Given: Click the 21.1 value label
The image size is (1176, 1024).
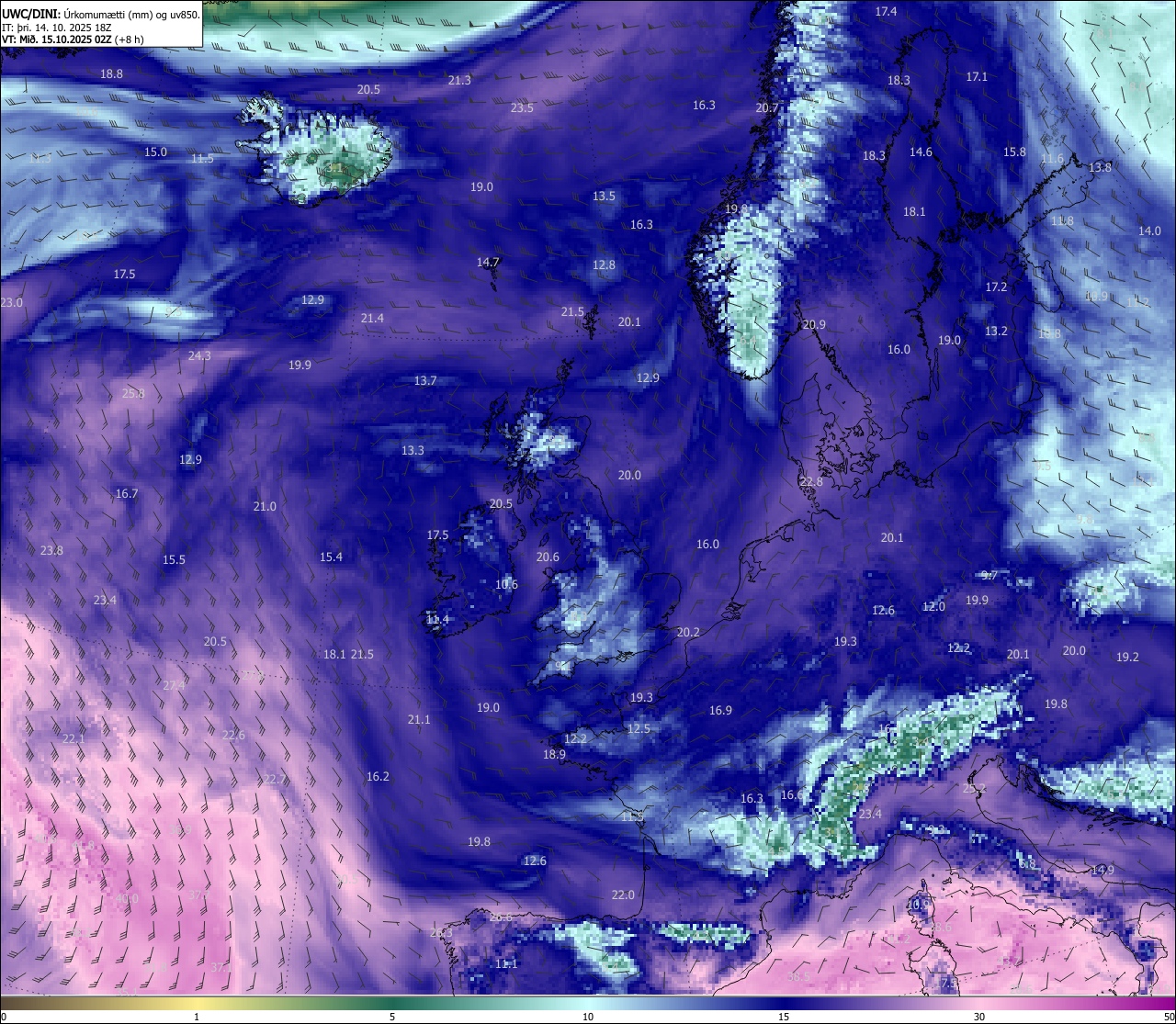Looking at the screenshot, I should pyautogui.click(x=419, y=719).
